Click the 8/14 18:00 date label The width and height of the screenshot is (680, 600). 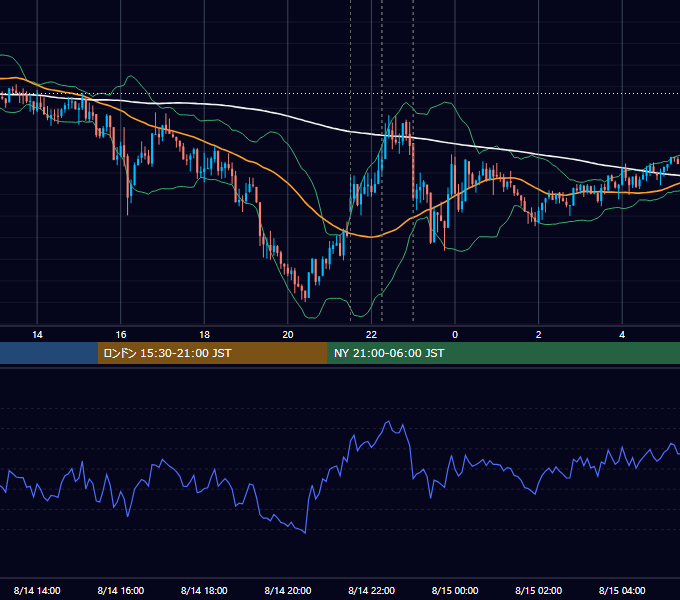click(x=204, y=590)
